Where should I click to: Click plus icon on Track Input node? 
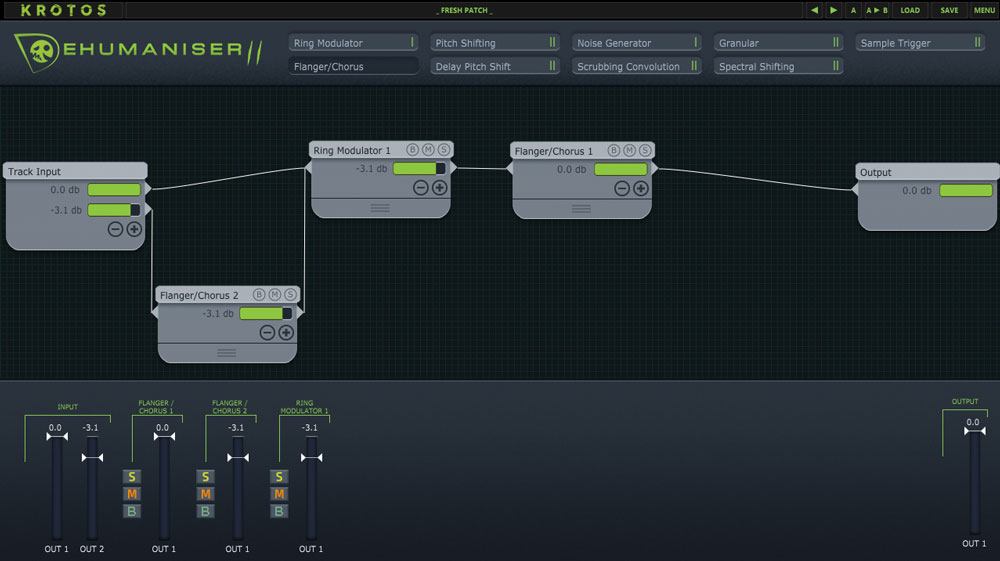134,229
